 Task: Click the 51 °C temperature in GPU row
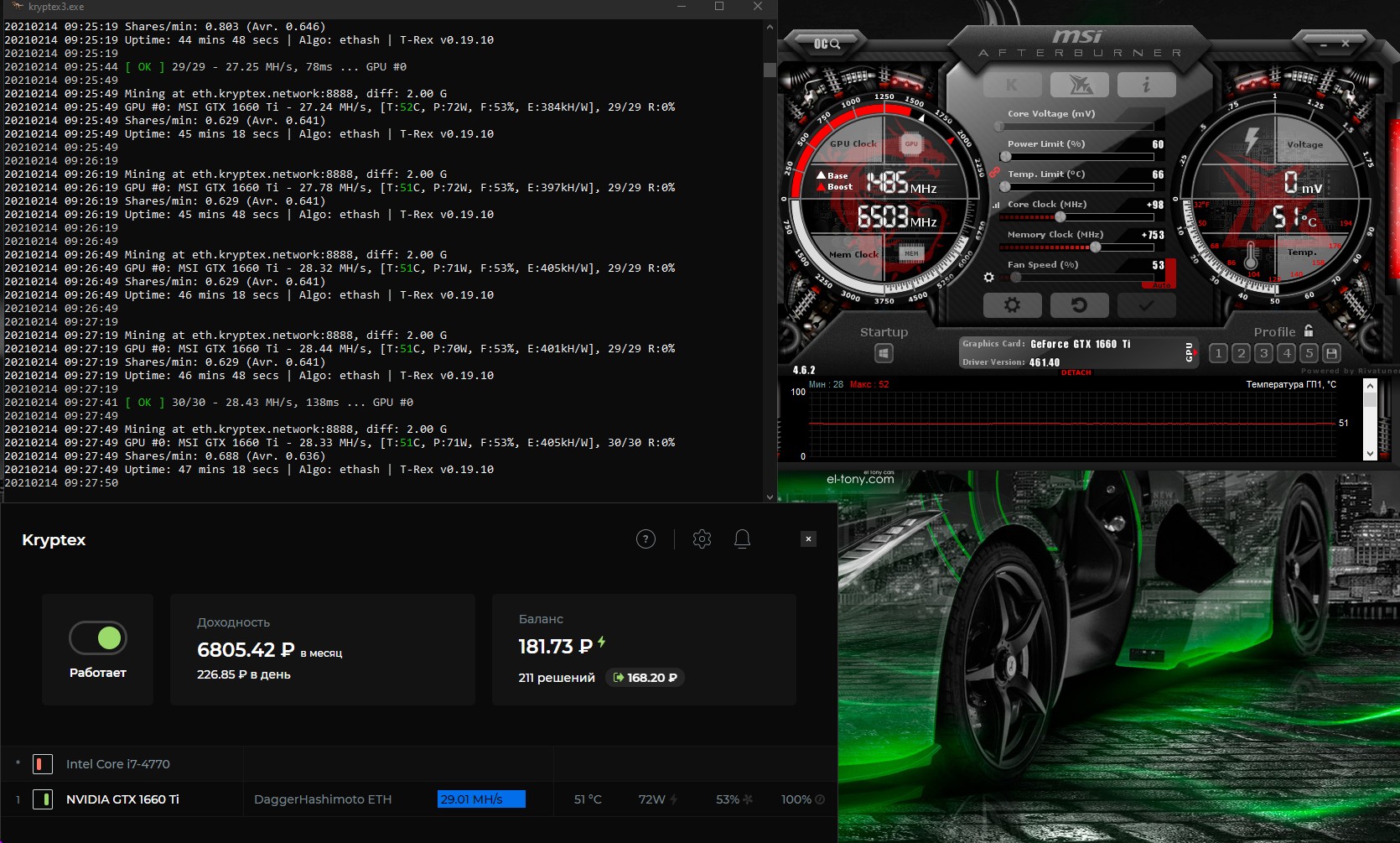pyautogui.click(x=588, y=799)
